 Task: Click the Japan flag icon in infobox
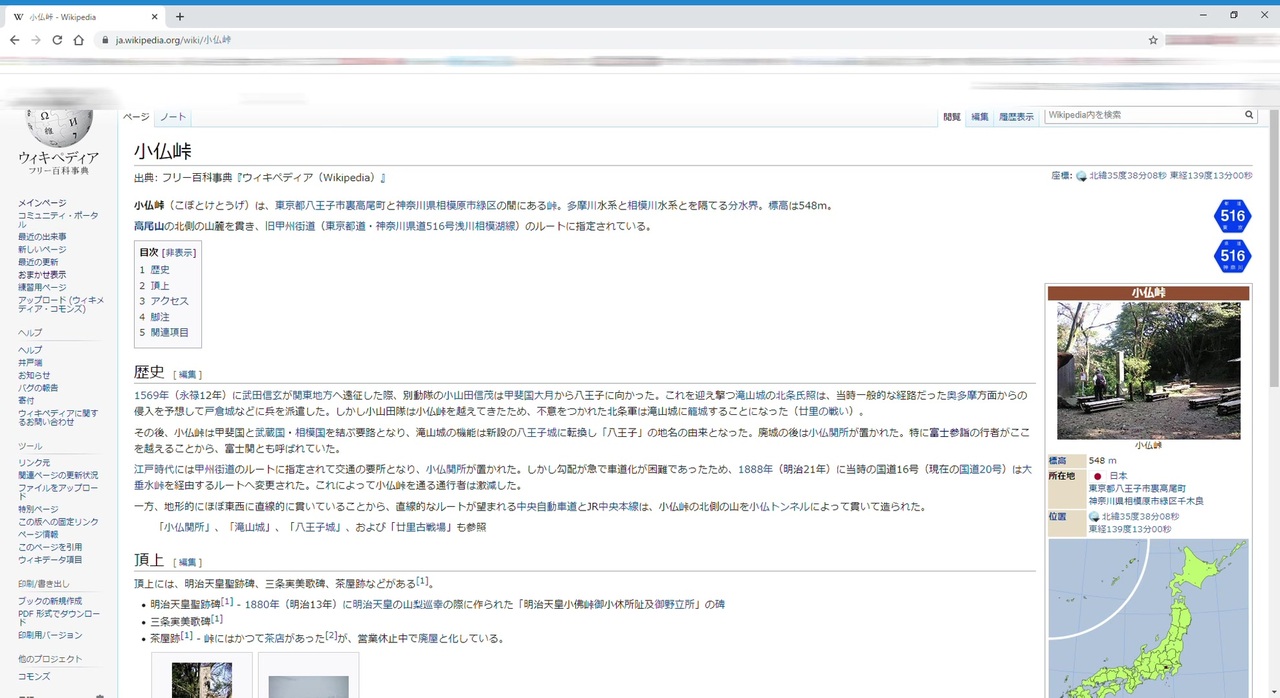pyautogui.click(x=1097, y=476)
